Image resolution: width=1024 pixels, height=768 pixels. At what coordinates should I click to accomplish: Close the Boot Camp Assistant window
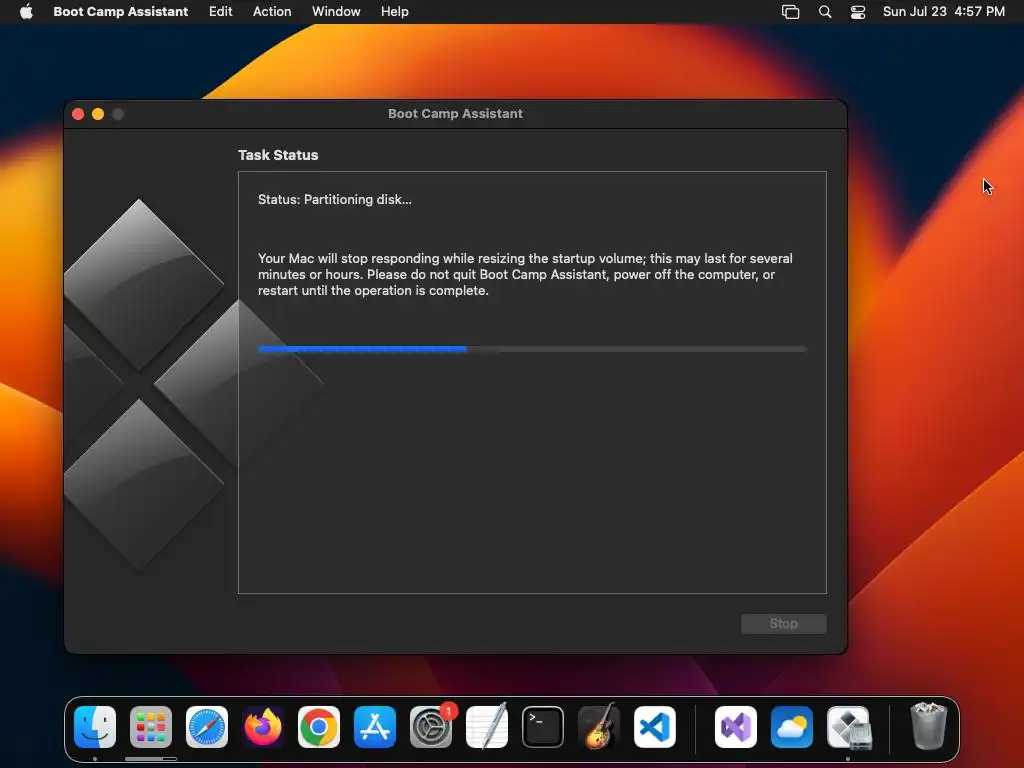click(x=78, y=114)
